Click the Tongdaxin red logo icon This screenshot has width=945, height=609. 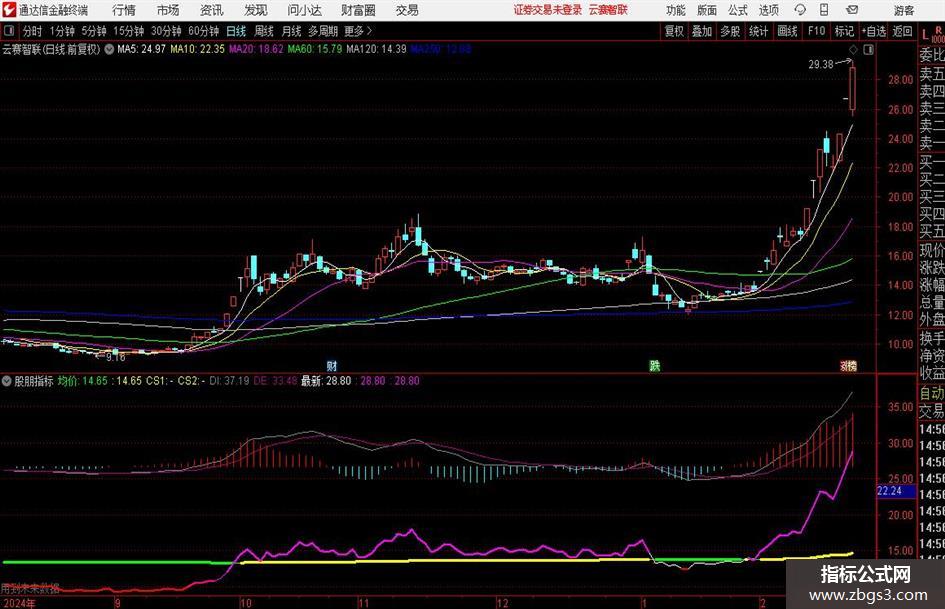coord(9,10)
